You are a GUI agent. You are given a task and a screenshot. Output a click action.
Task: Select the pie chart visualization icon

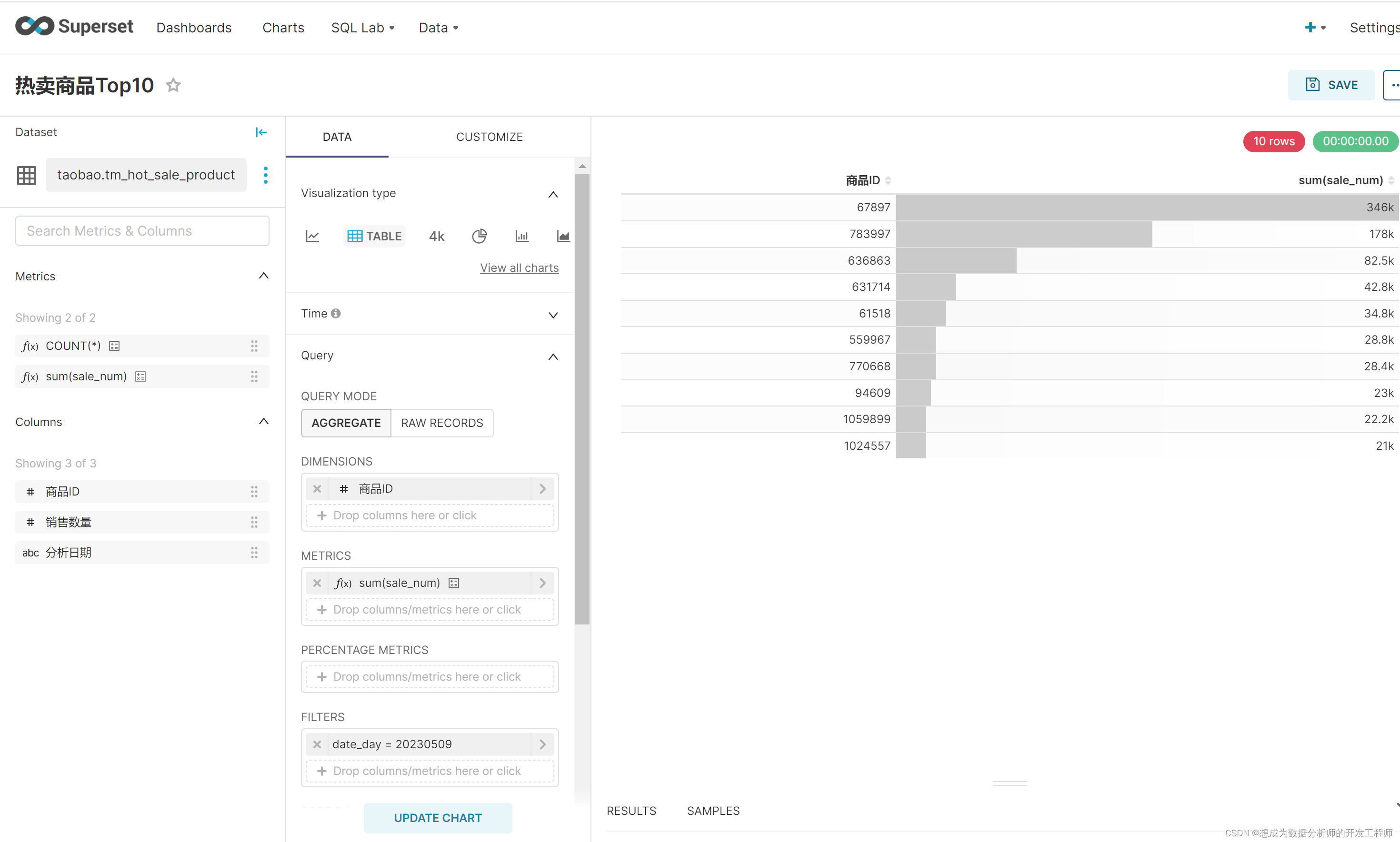(479, 236)
